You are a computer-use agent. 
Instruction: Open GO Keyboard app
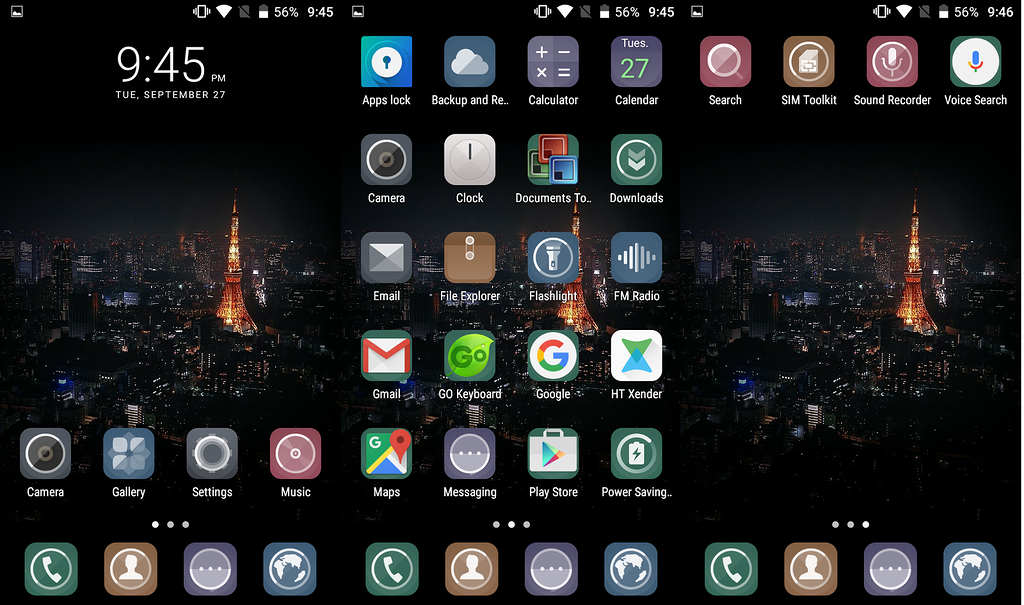(470, 356)
